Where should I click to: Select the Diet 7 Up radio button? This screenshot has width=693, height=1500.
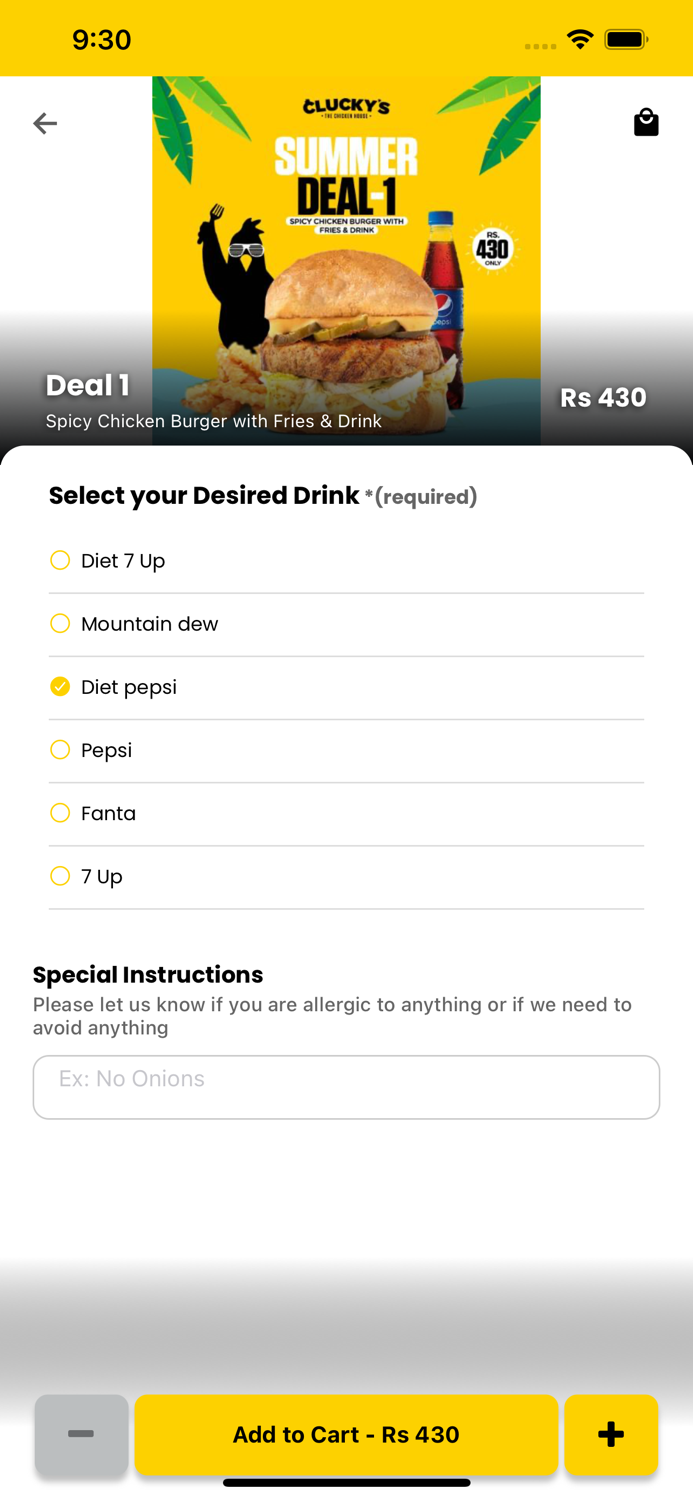pos(60,561)
